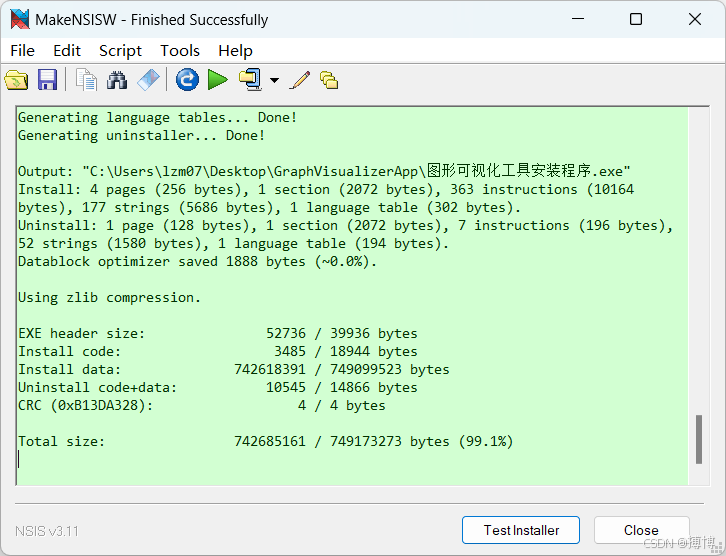Click the 'Datablock optimizer saved' line

(197, 262)
